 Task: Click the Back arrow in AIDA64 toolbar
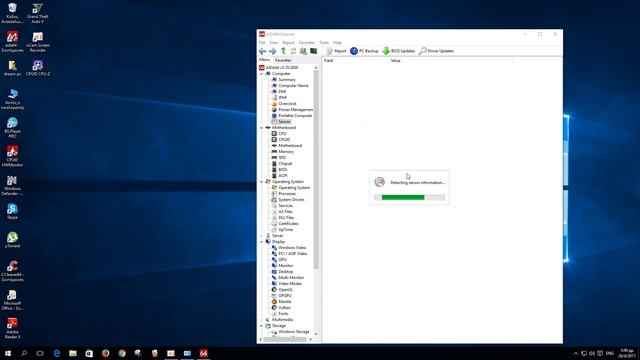coord(262,51)
